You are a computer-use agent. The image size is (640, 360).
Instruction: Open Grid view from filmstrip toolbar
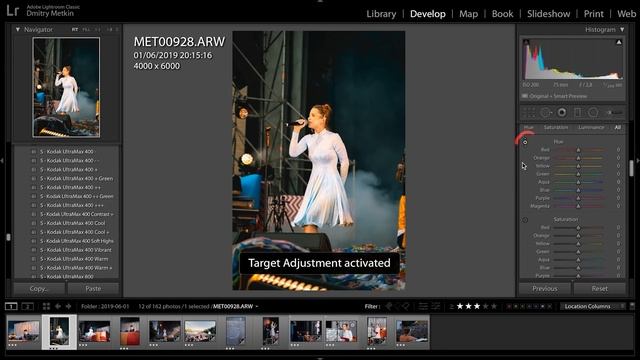[46, 306]
